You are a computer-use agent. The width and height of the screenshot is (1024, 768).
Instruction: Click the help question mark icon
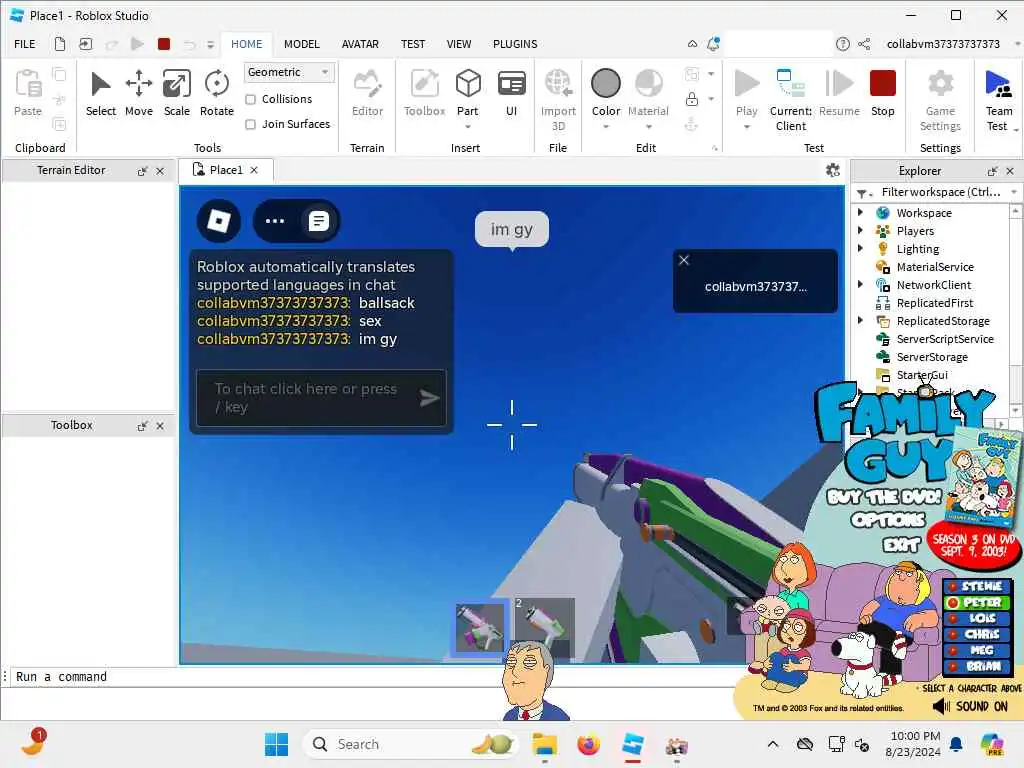842,44
